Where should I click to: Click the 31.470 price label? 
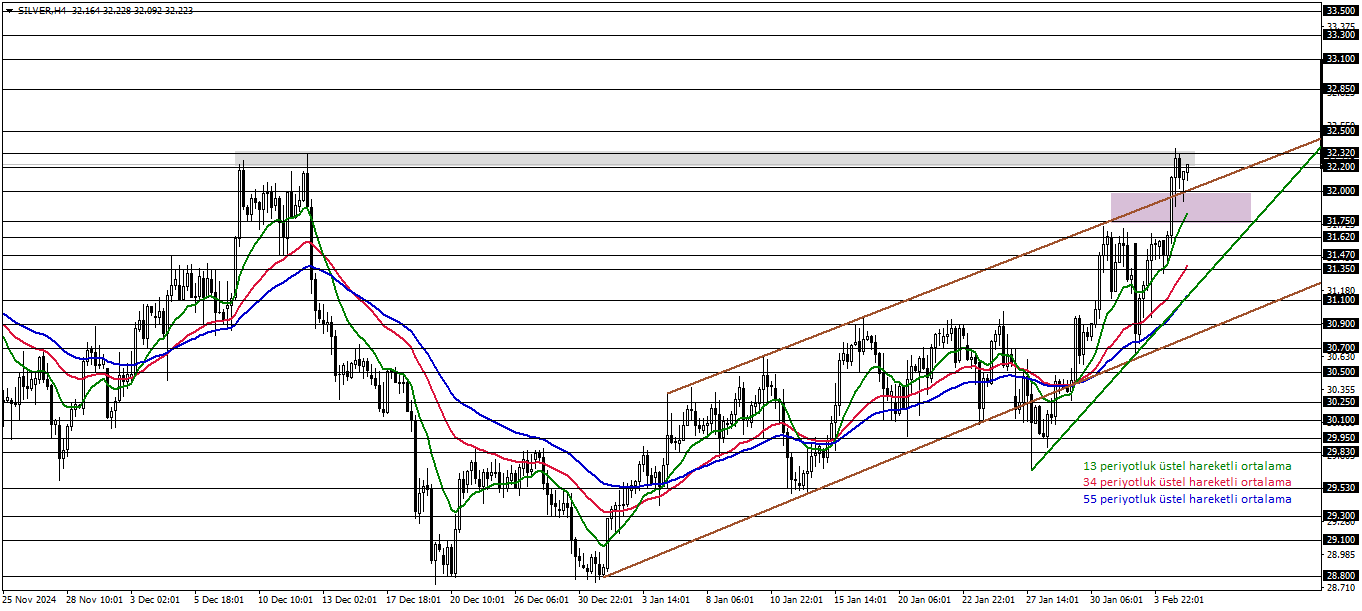tap(1340, 256)
